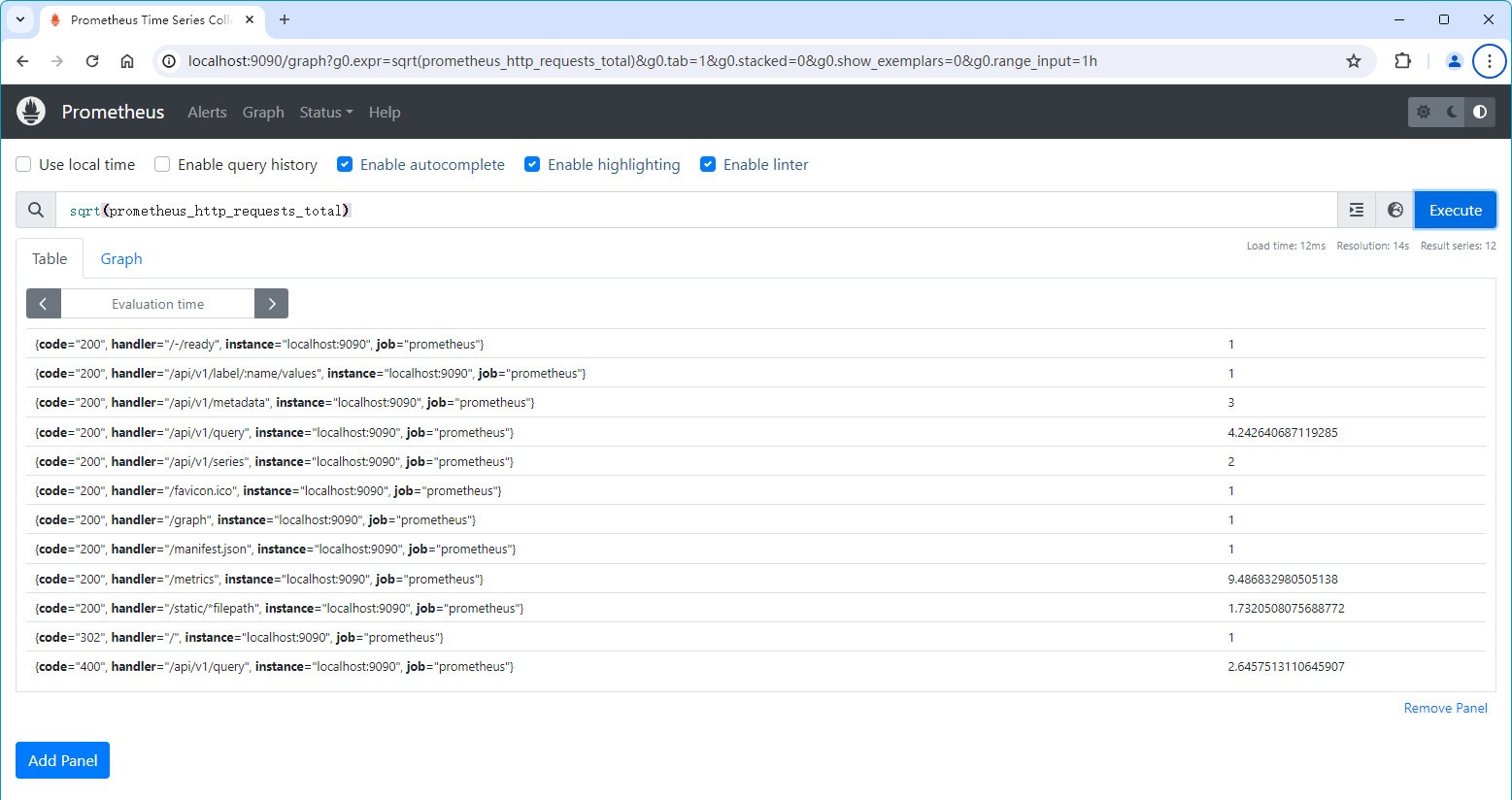Open the Graph nav link
The height and width of the screenshot is (800, 1512).
[263, 113]
